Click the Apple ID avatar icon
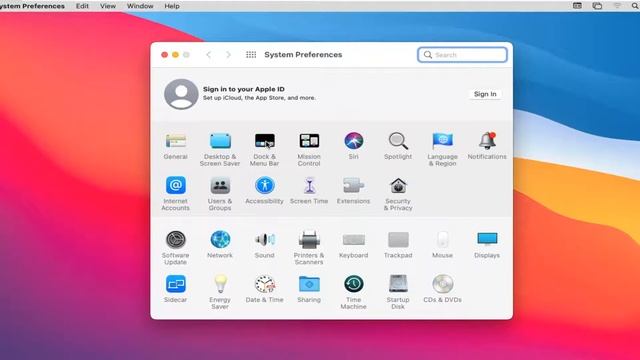This screenshot has height=360, width=640. coord(181,94)
